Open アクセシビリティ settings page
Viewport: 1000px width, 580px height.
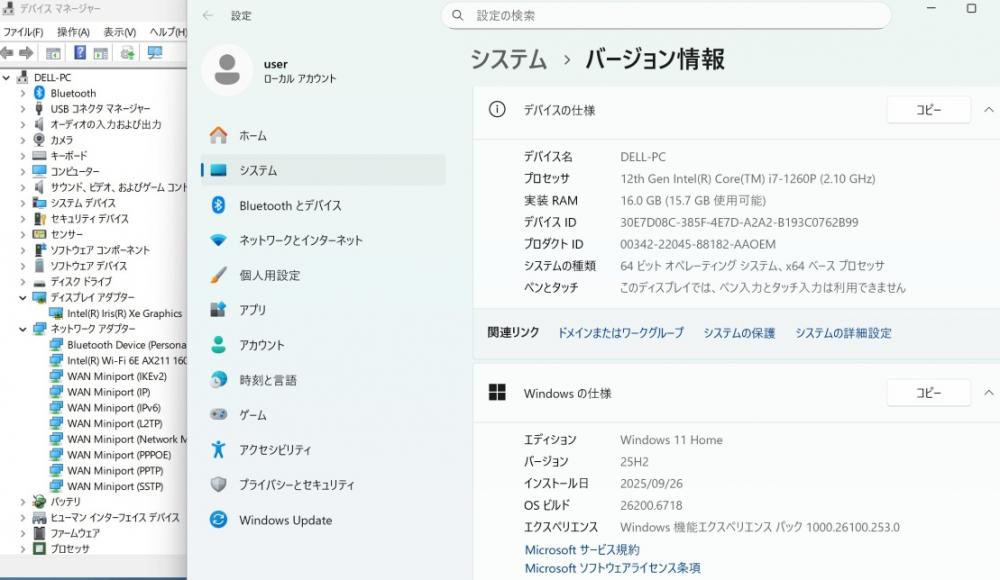point(274,450)
